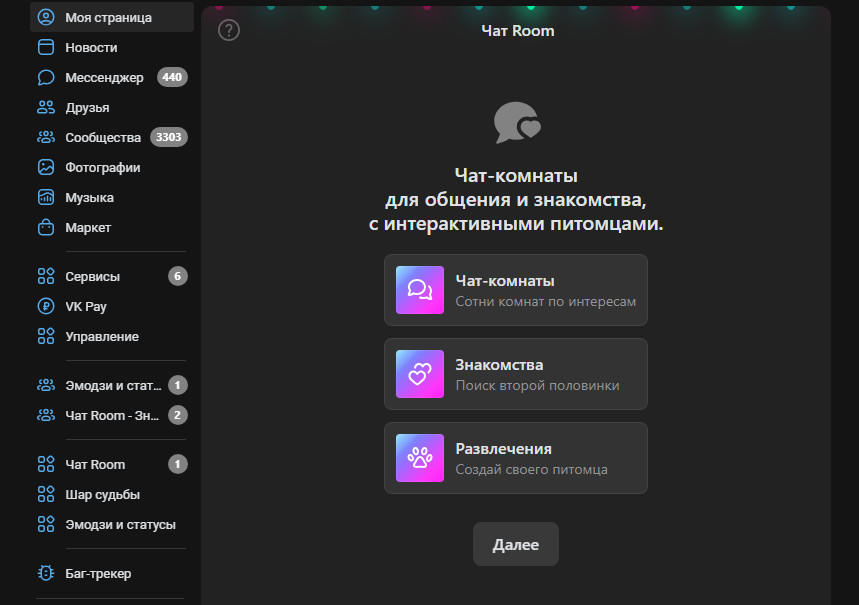Open Управление label in sidebar
Viewport: 859px width, 605px height.
coord(102,336)
